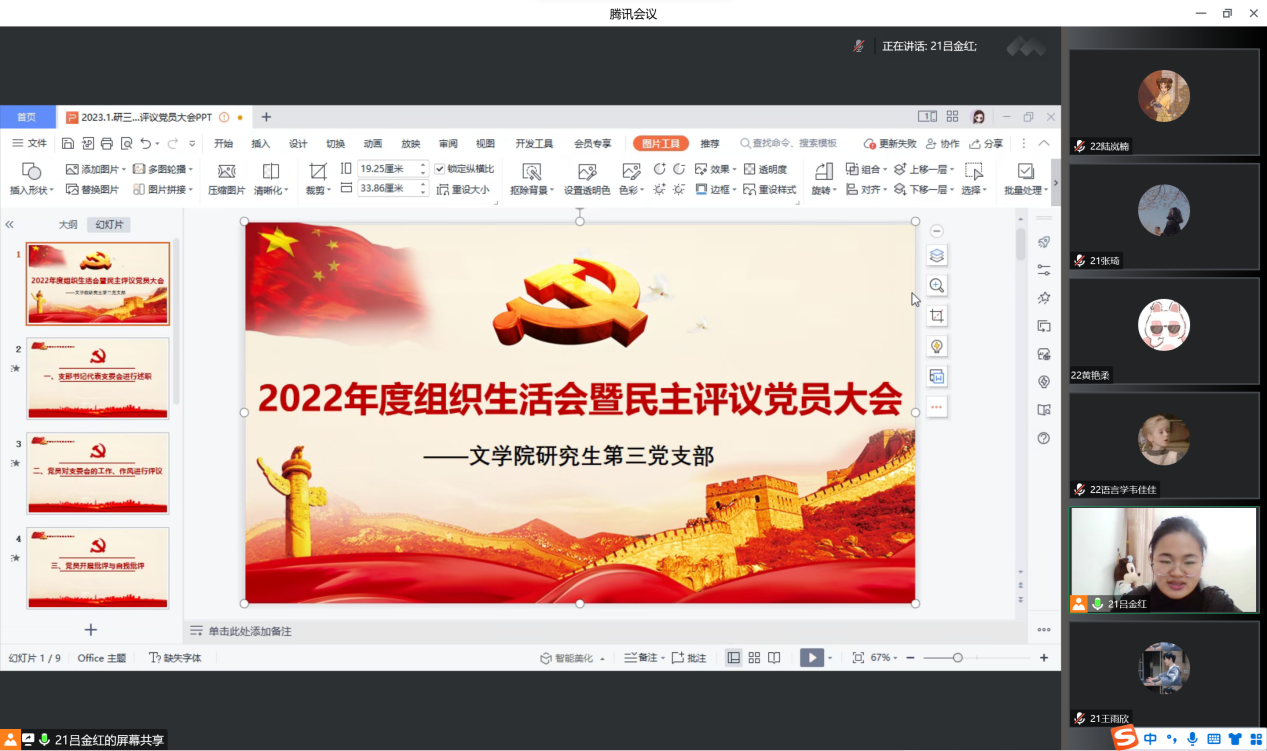
Task: Open the Animation (动画) ribbon tab
Action: 373,144
